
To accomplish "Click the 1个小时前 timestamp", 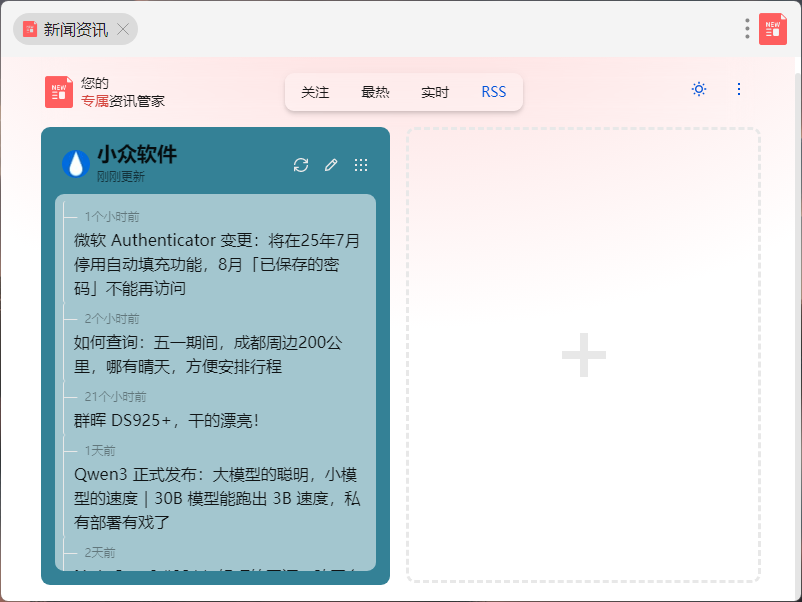I will 112,217.
